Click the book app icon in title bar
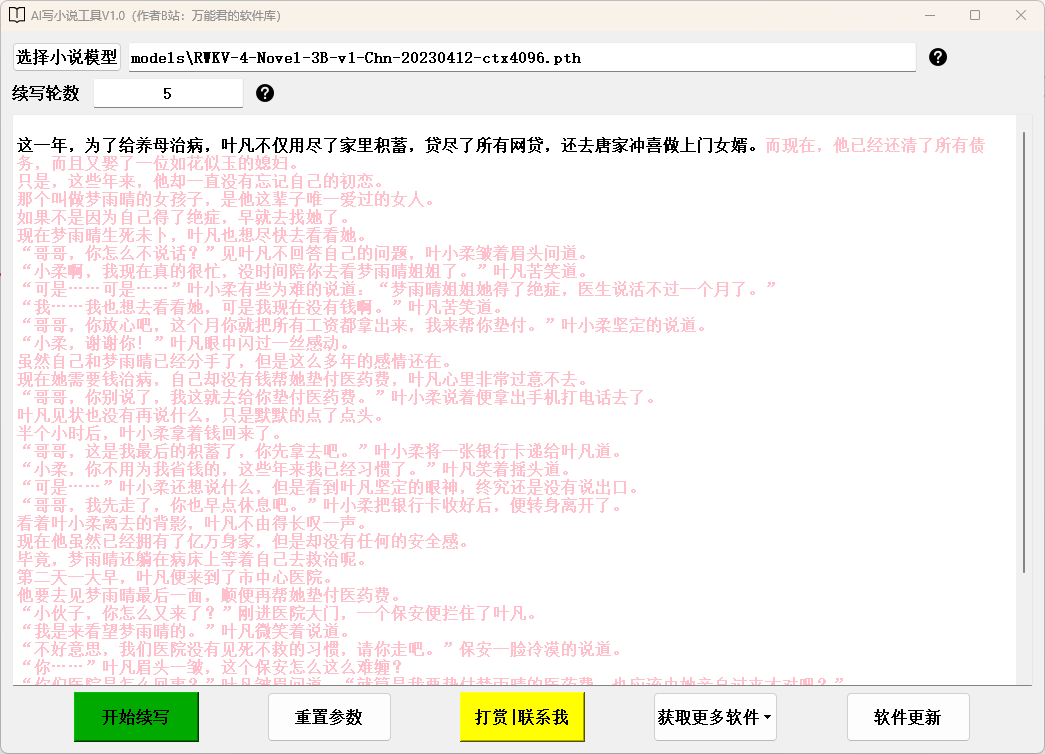The image size is (1045, 754). 17,15
